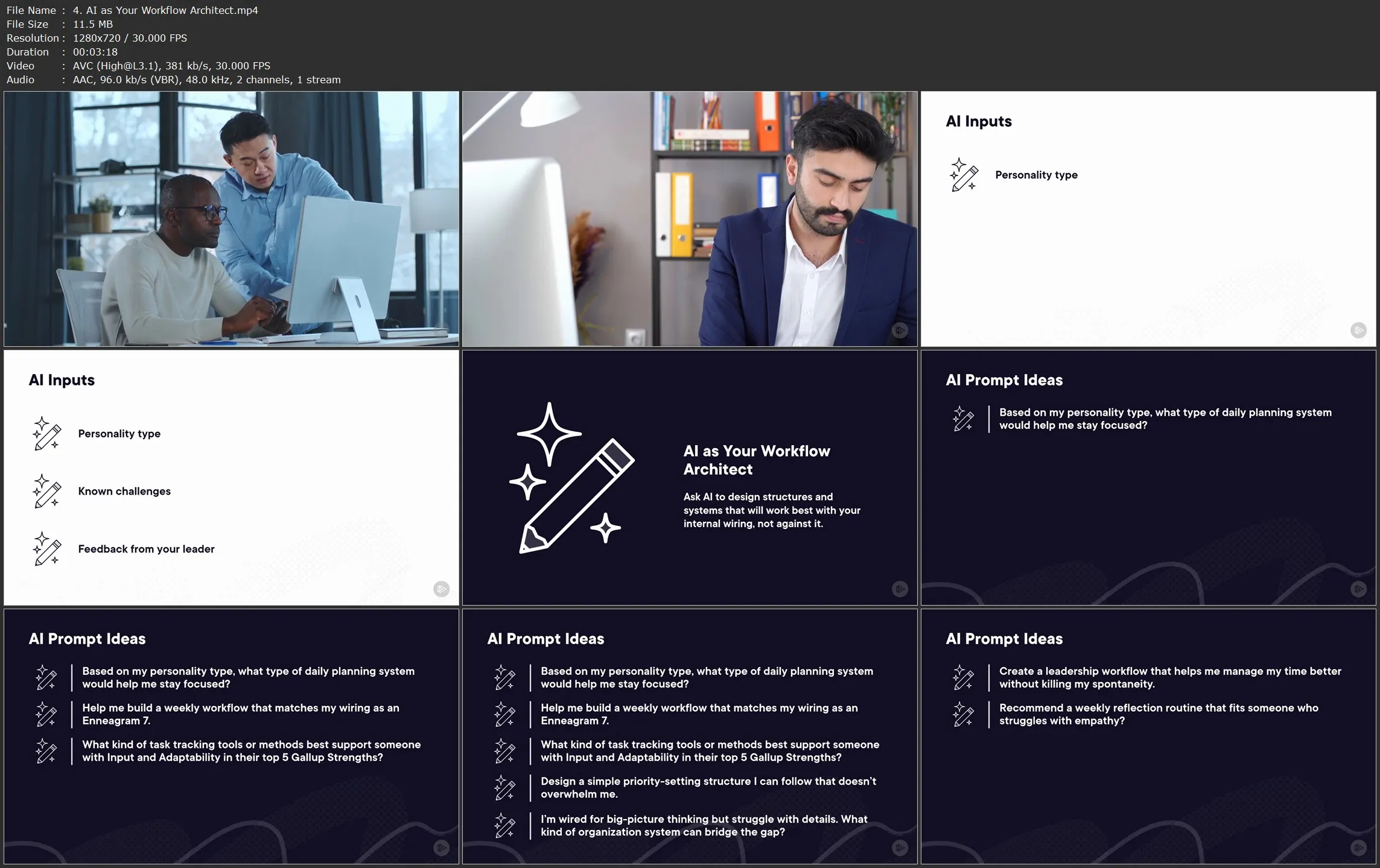Click the duration value 00:03:18
The width and height of the screenshot is (1380, 868).
(x=95, y=52)
